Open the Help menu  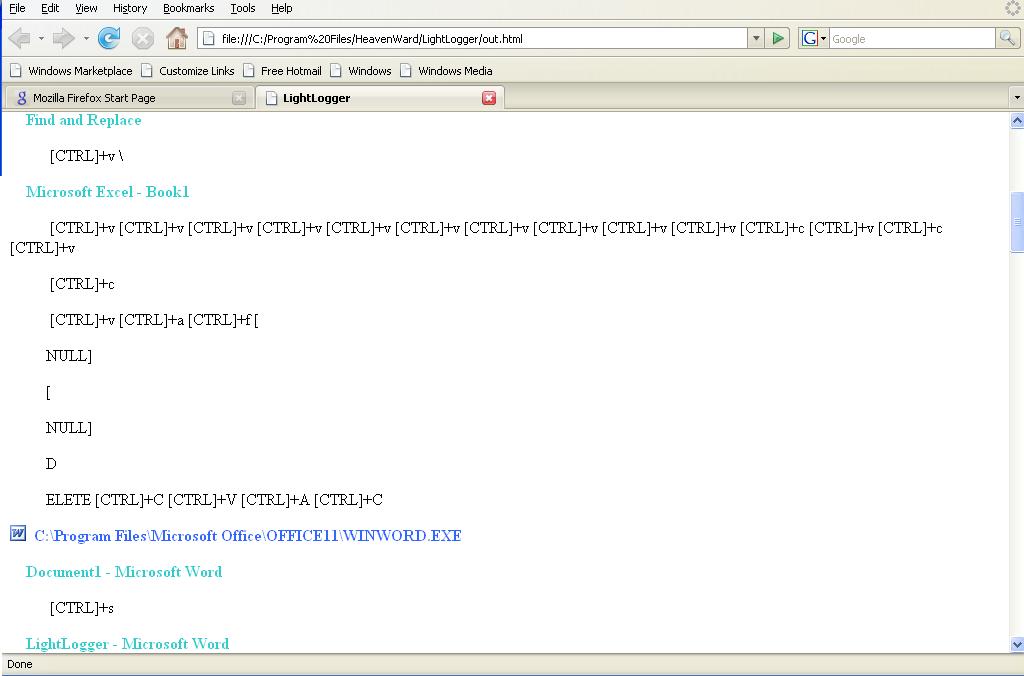pyautogui.click(x=281, y=8)
